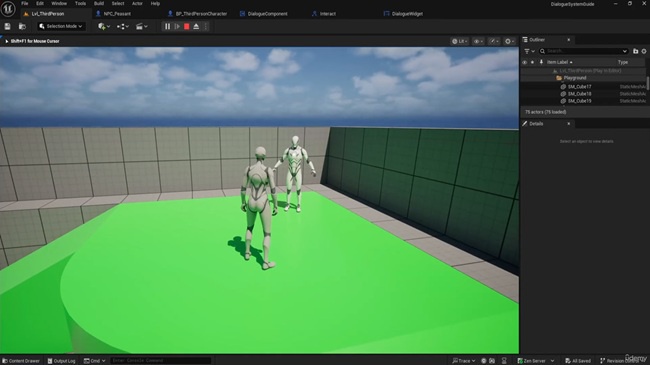Open play options three-dot menu
This screenshot has height=365, width=650.
pos(206,27)
